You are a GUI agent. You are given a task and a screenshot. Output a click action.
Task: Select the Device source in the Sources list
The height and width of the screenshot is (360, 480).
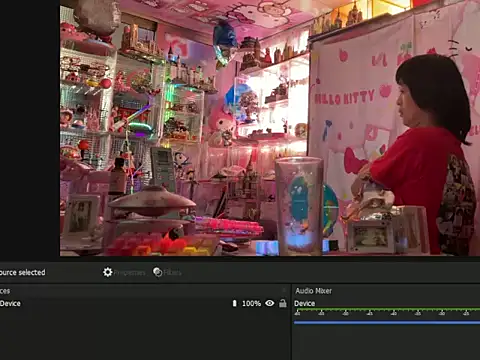(143, 303)
